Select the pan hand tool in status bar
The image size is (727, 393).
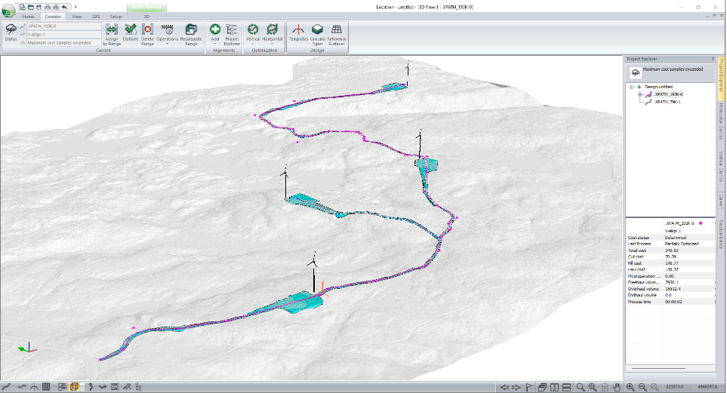click(616, 387)
